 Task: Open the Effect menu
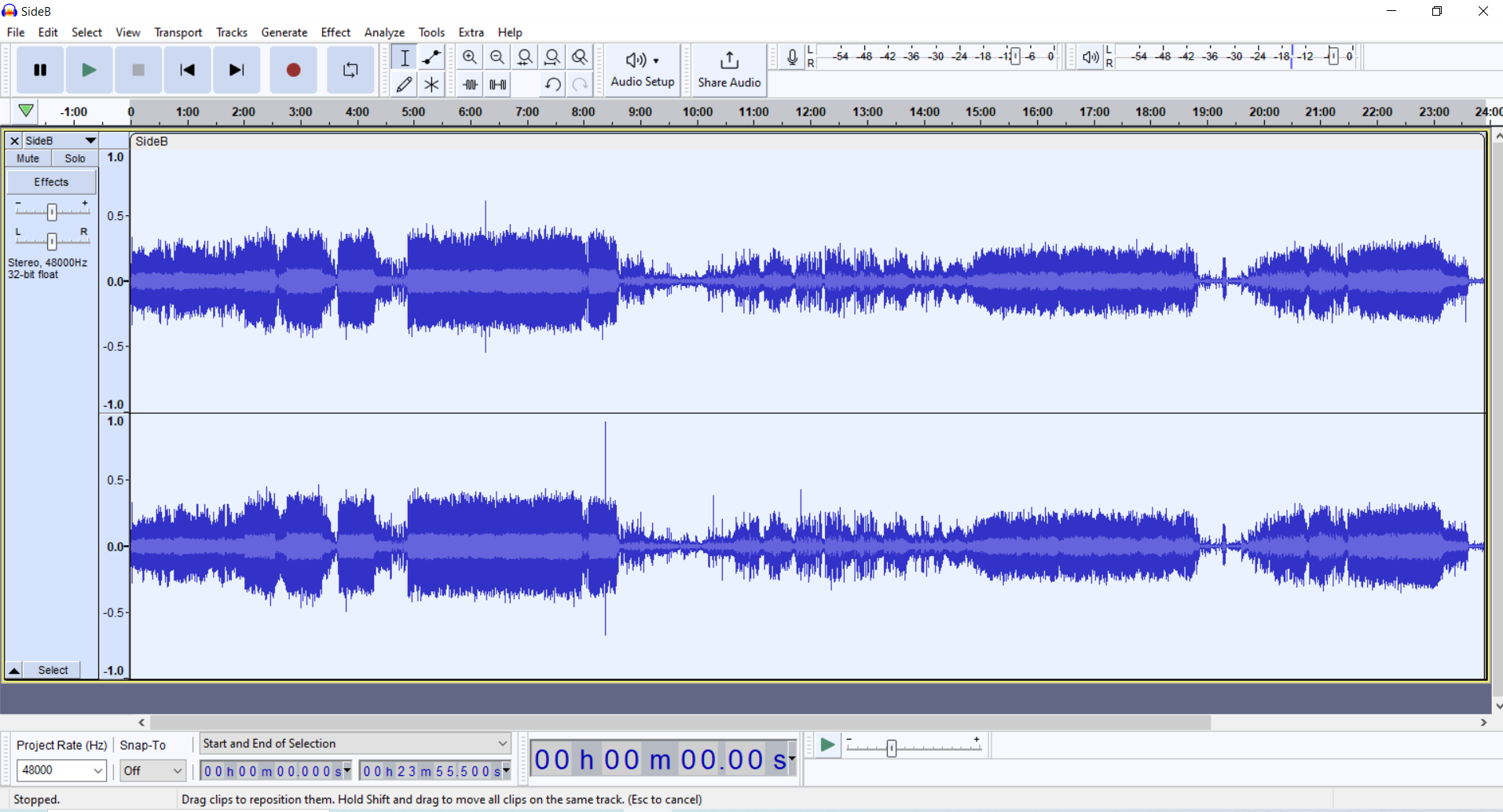335,32
